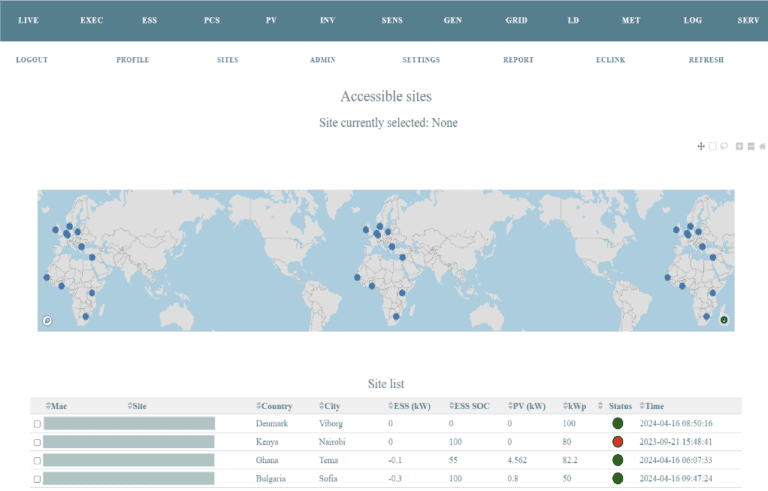Click the LOGOUT link
Screen dimensions: 768x491
[x=32, y=60]
